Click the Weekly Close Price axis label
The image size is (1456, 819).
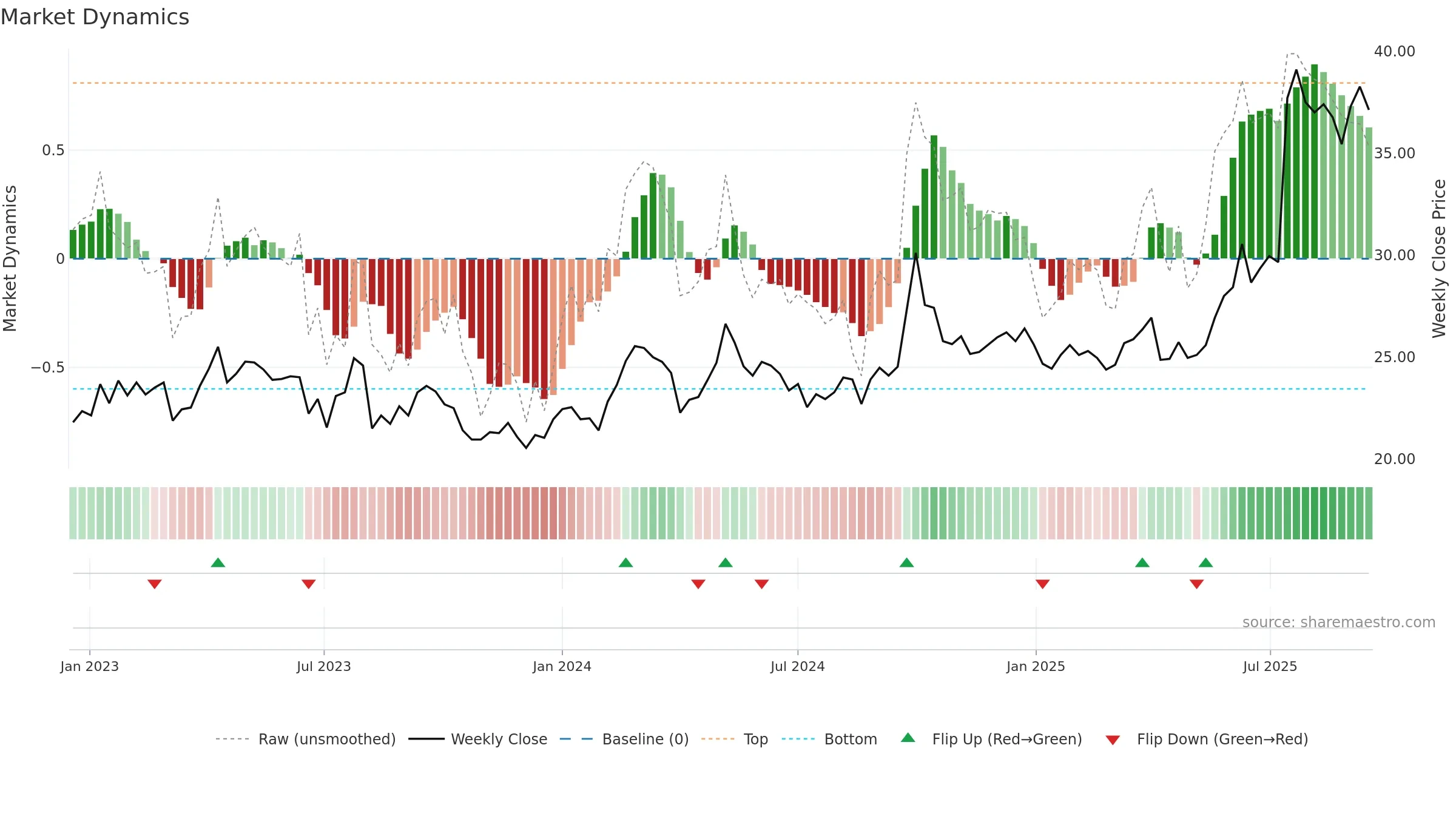coord(1439,258)
